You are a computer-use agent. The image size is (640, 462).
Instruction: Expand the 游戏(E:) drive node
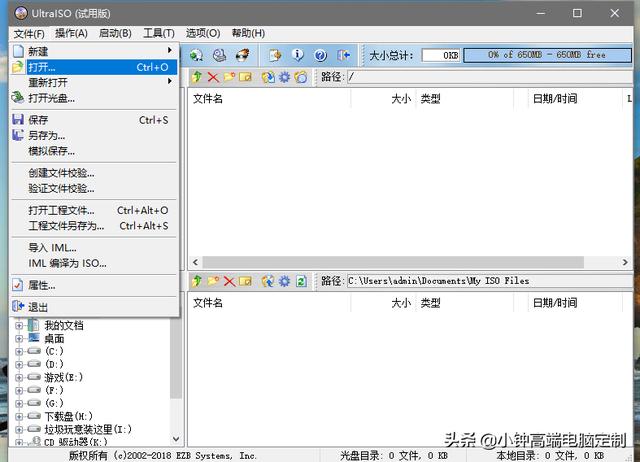[x=19, y=378]
